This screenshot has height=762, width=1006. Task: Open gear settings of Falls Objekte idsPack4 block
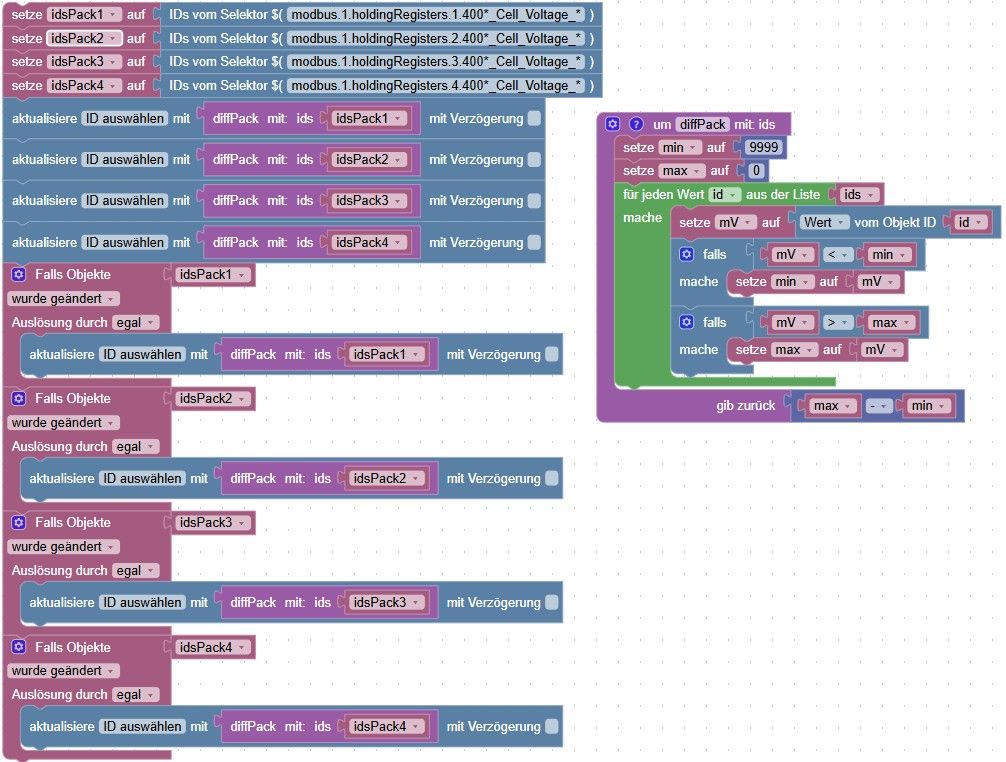click(19, 647)
